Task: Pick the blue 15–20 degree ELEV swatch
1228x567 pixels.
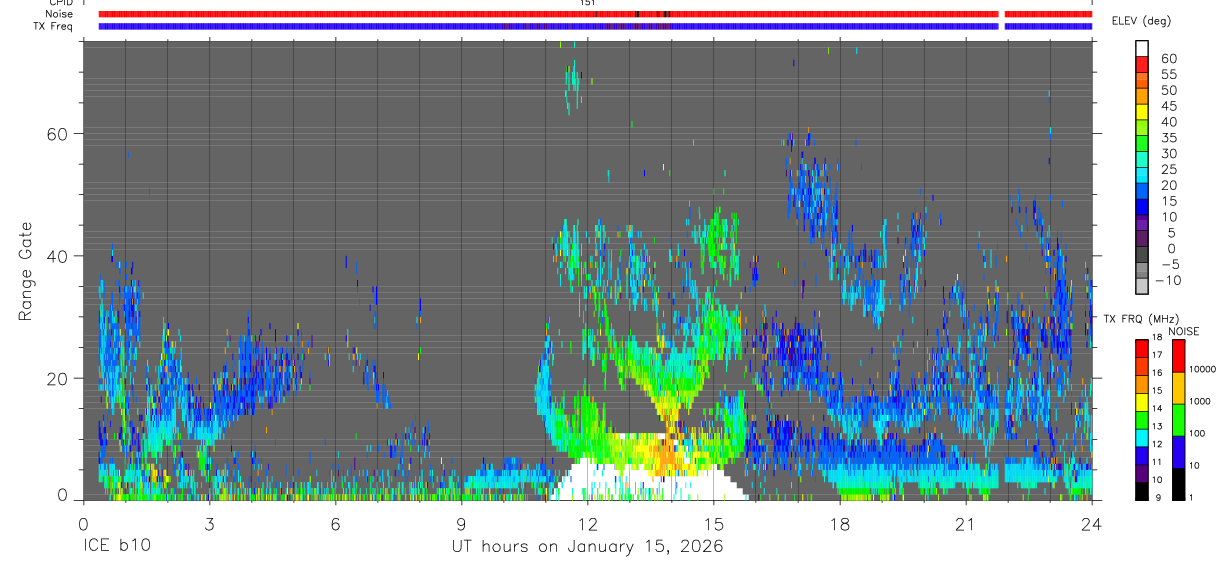Action: pyautogui.click(x=1142, y=190)
